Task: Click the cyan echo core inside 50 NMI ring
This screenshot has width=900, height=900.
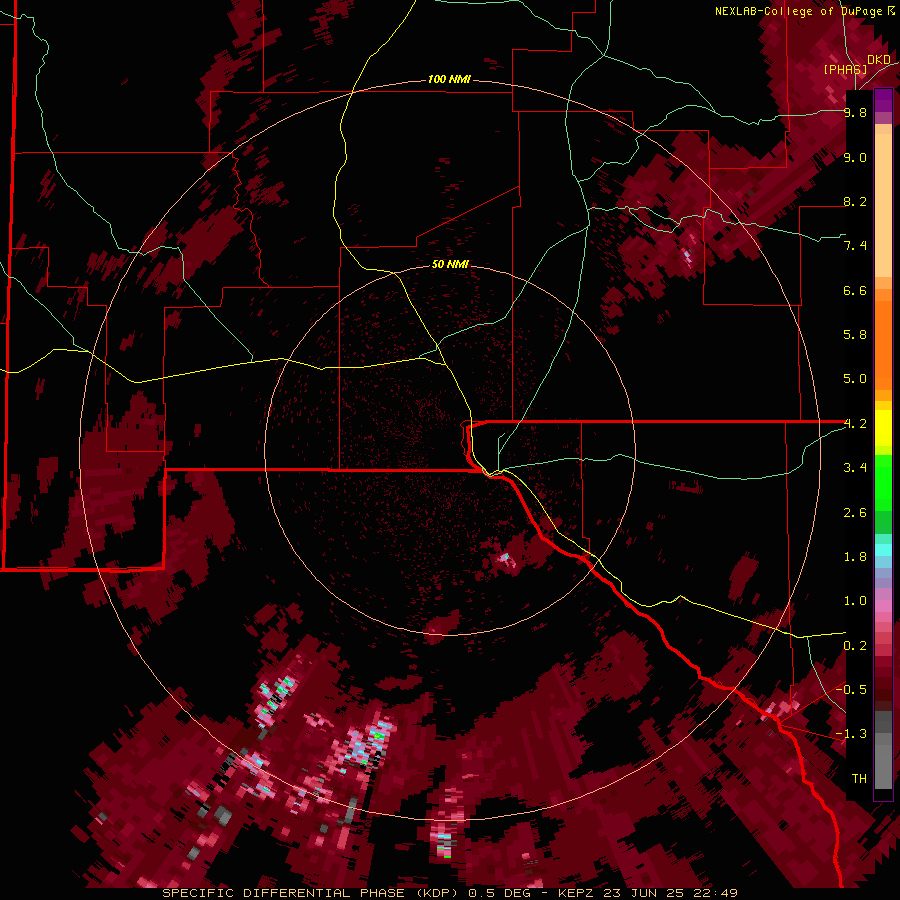Action: [505, 557]
